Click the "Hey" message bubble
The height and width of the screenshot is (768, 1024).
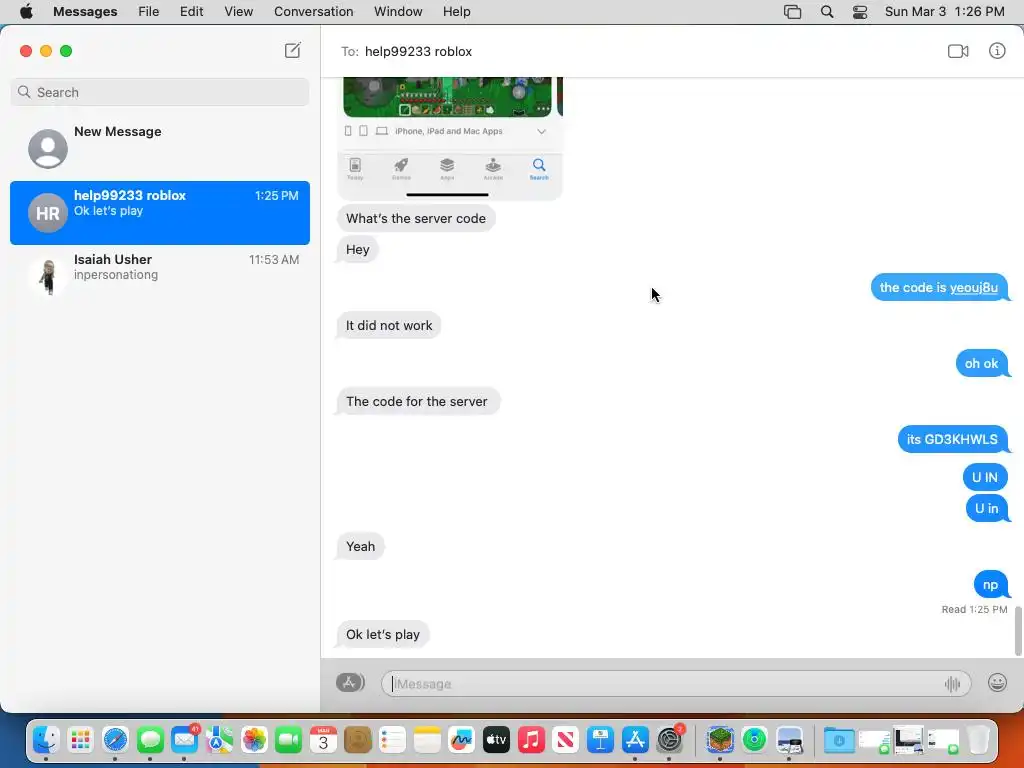(x=357, y=249)
